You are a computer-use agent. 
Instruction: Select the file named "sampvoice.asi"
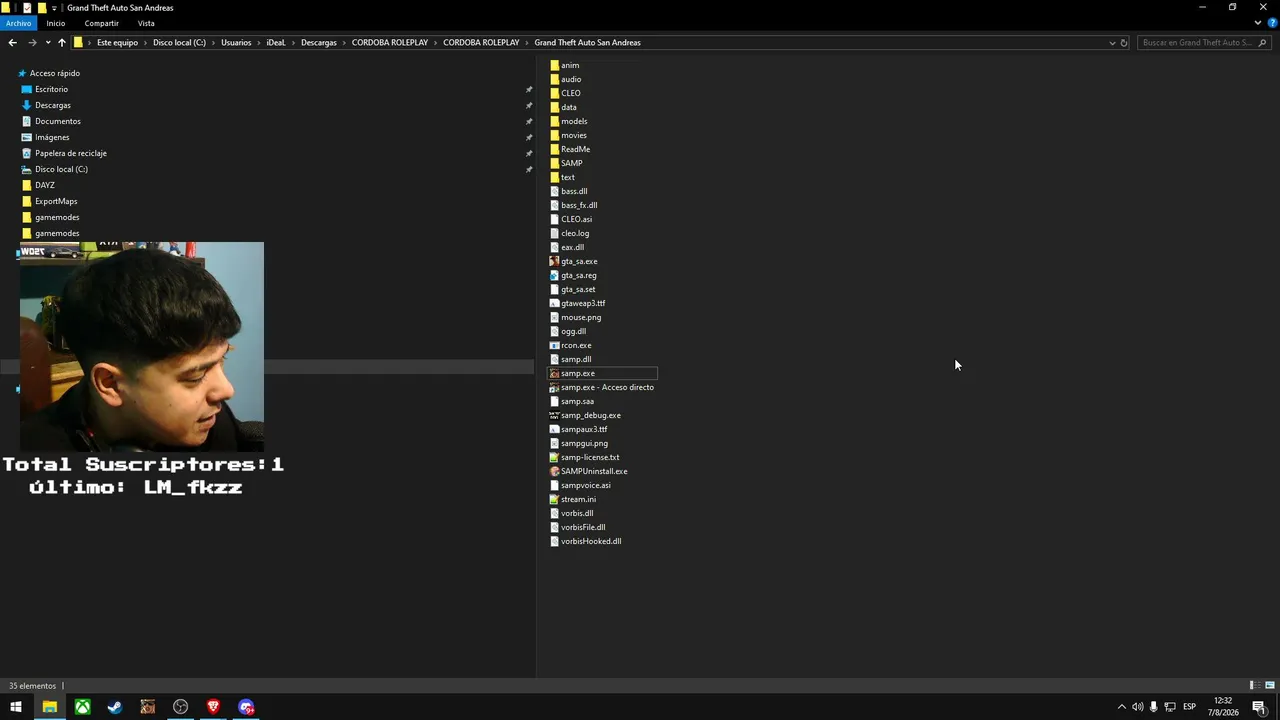tap(586, 485)
